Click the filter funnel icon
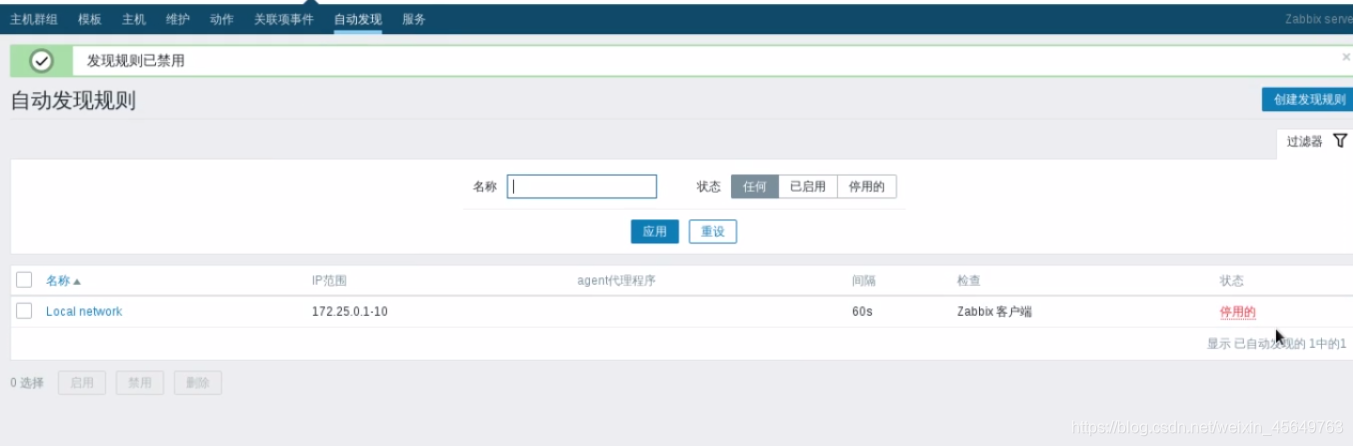 point(1340,142)
